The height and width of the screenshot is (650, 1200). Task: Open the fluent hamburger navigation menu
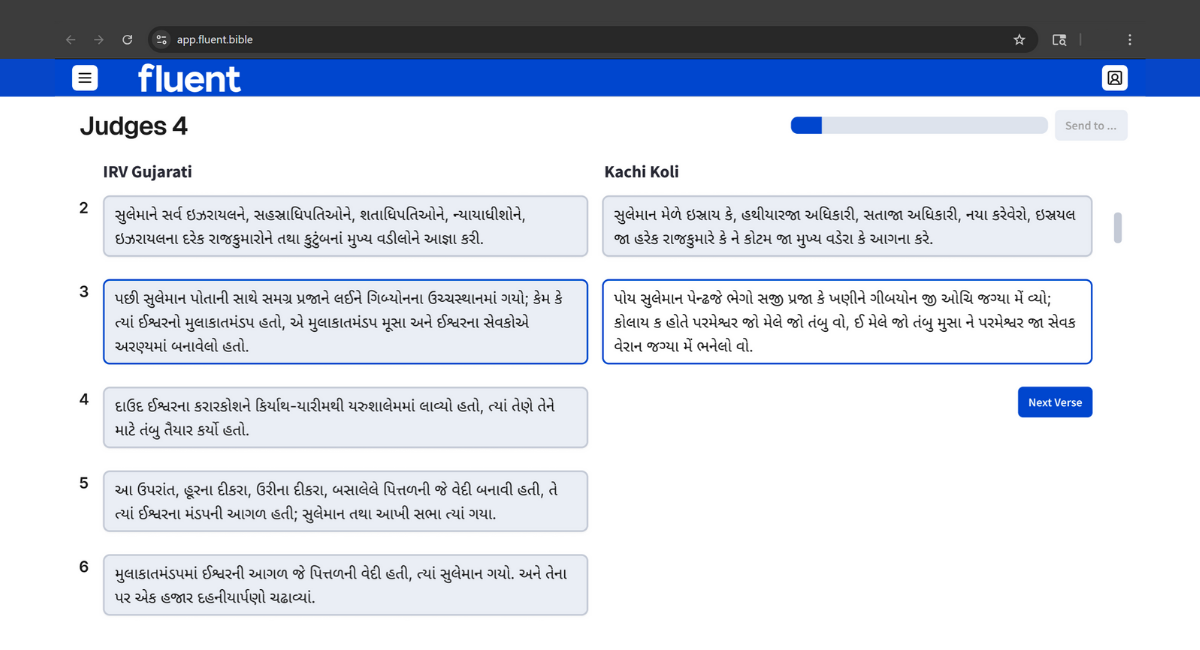coord(85,78)
